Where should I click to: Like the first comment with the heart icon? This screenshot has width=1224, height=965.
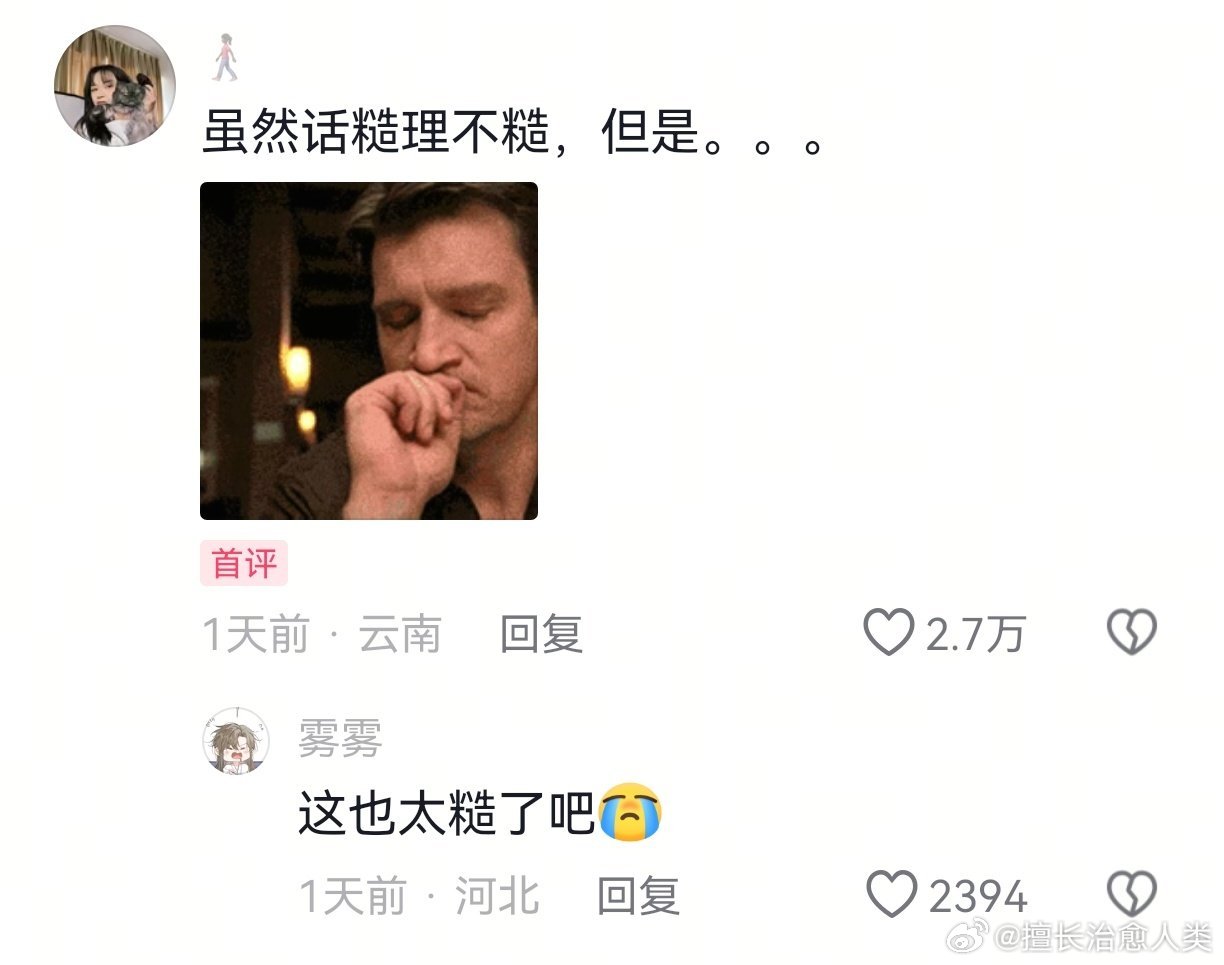click(x=888, y=632)
